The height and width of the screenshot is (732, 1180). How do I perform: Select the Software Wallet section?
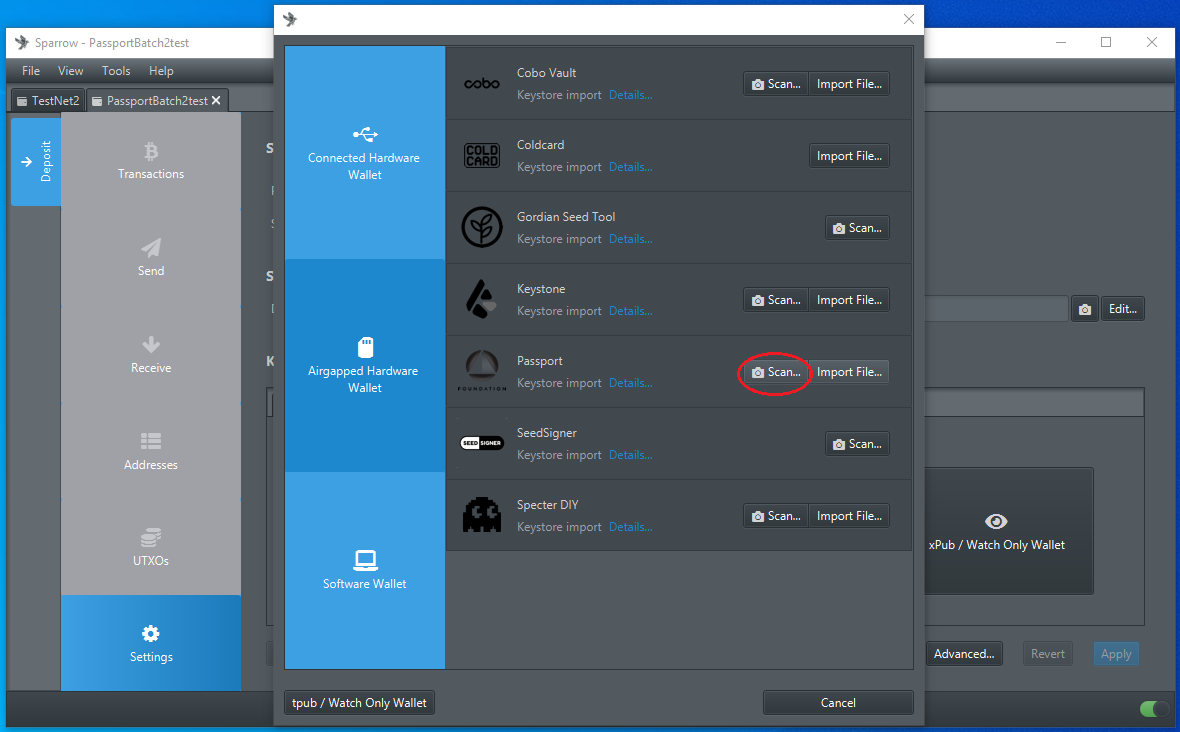[x=365, y=570]
